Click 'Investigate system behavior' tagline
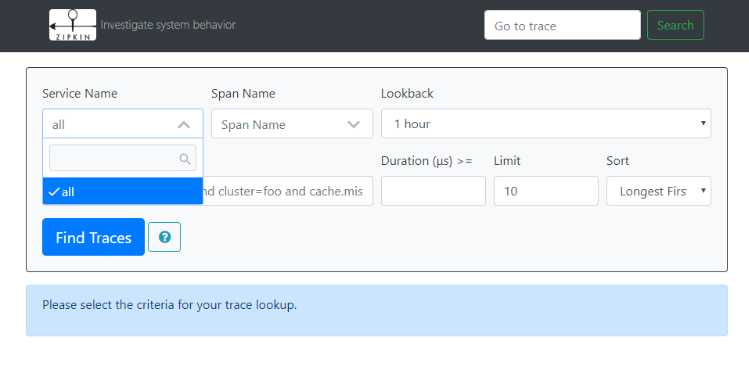 pos(168,25)
